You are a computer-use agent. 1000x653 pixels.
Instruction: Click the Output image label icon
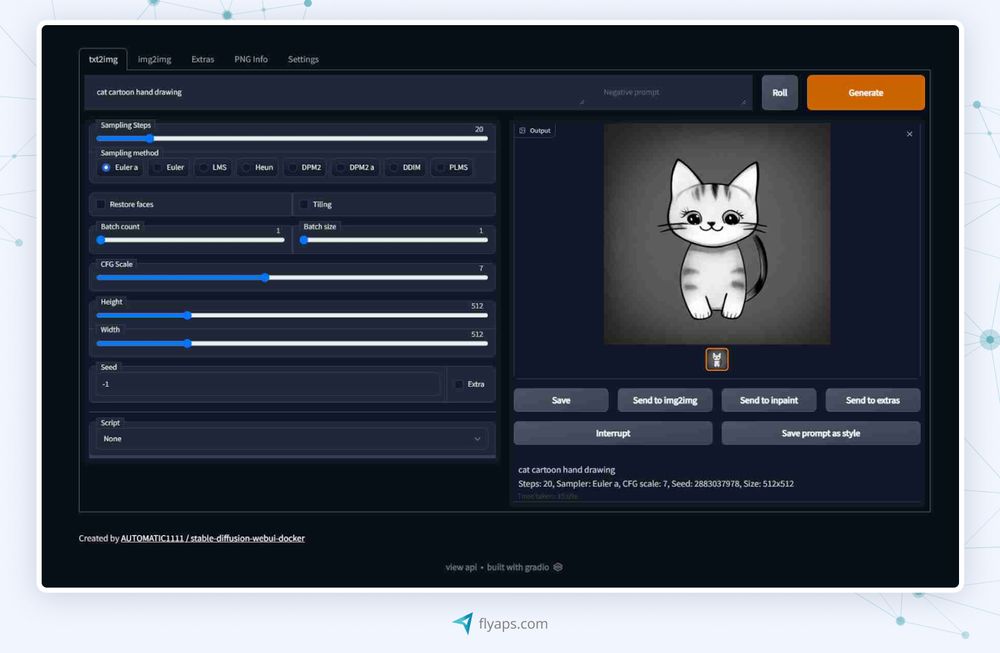[522, 131]
